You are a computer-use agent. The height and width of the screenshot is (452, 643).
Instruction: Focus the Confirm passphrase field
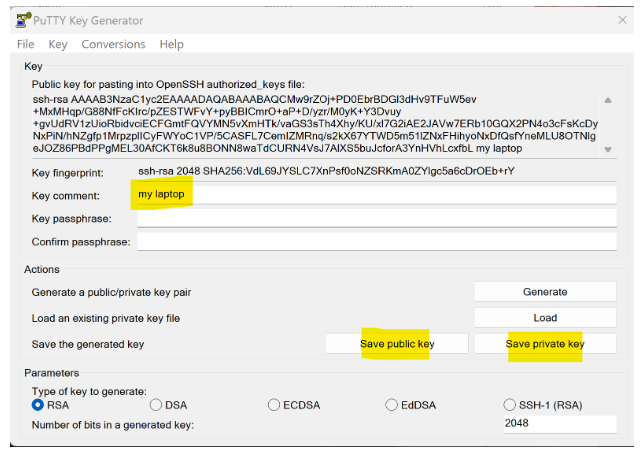(376, 242)
